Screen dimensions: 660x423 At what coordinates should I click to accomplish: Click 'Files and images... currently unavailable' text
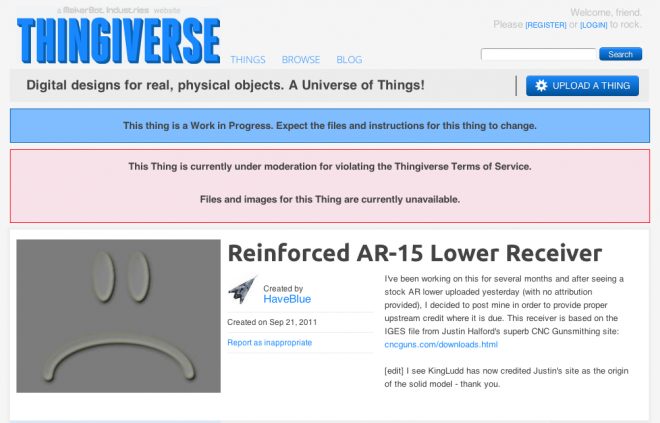tap(330, 200)
